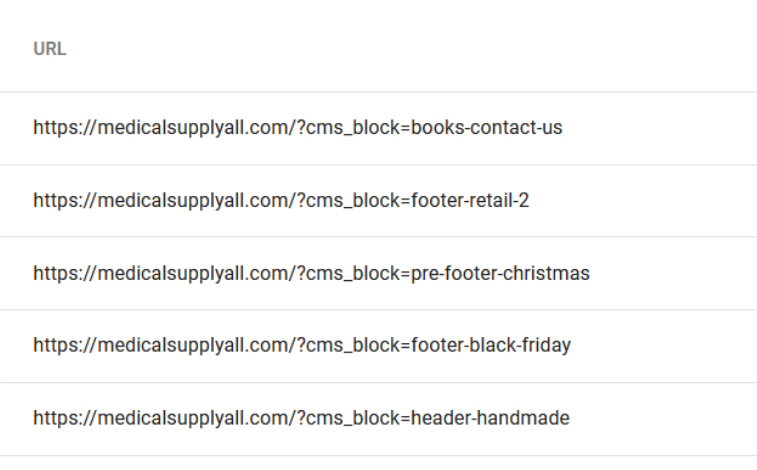757x470 pixels.
Task: Click 'medicalsupplyall.com' in the pre-footer-christmas row
Action: coord(193,274)
